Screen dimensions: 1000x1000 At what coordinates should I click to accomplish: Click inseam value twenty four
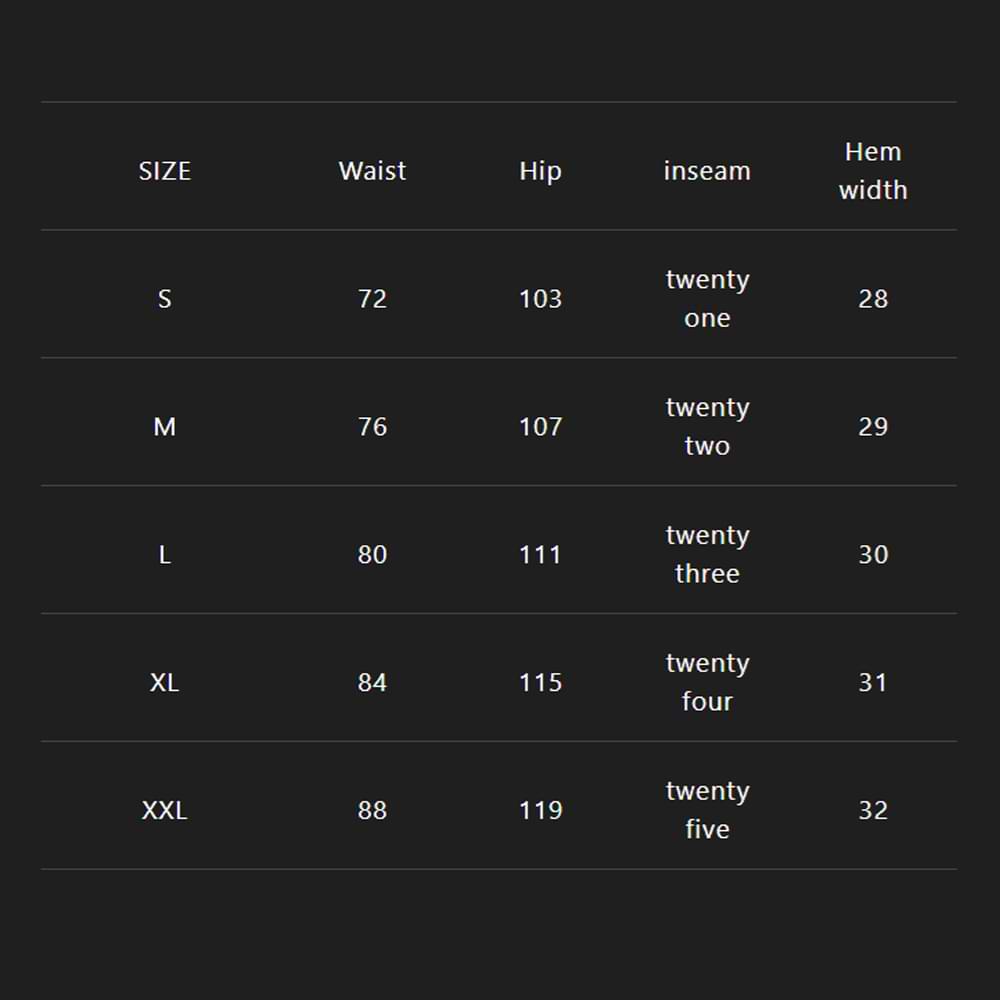click(x=707, y=683)
